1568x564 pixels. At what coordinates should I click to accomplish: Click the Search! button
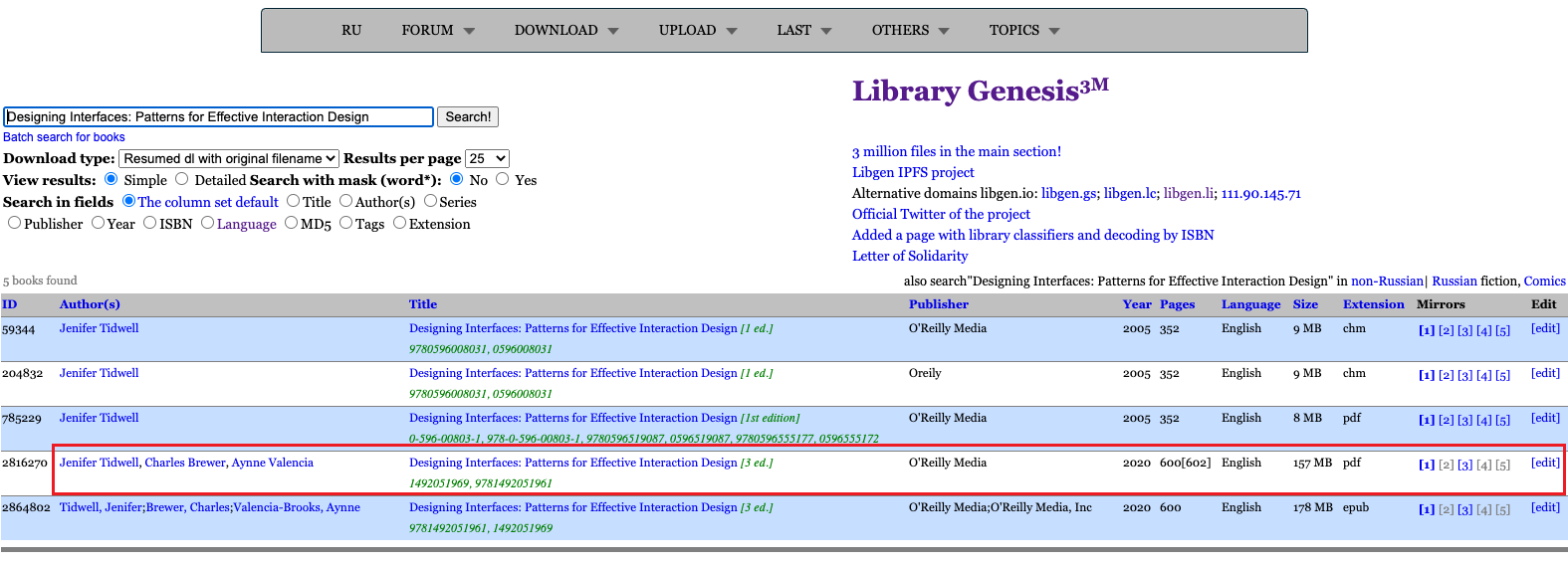[468, 116]
